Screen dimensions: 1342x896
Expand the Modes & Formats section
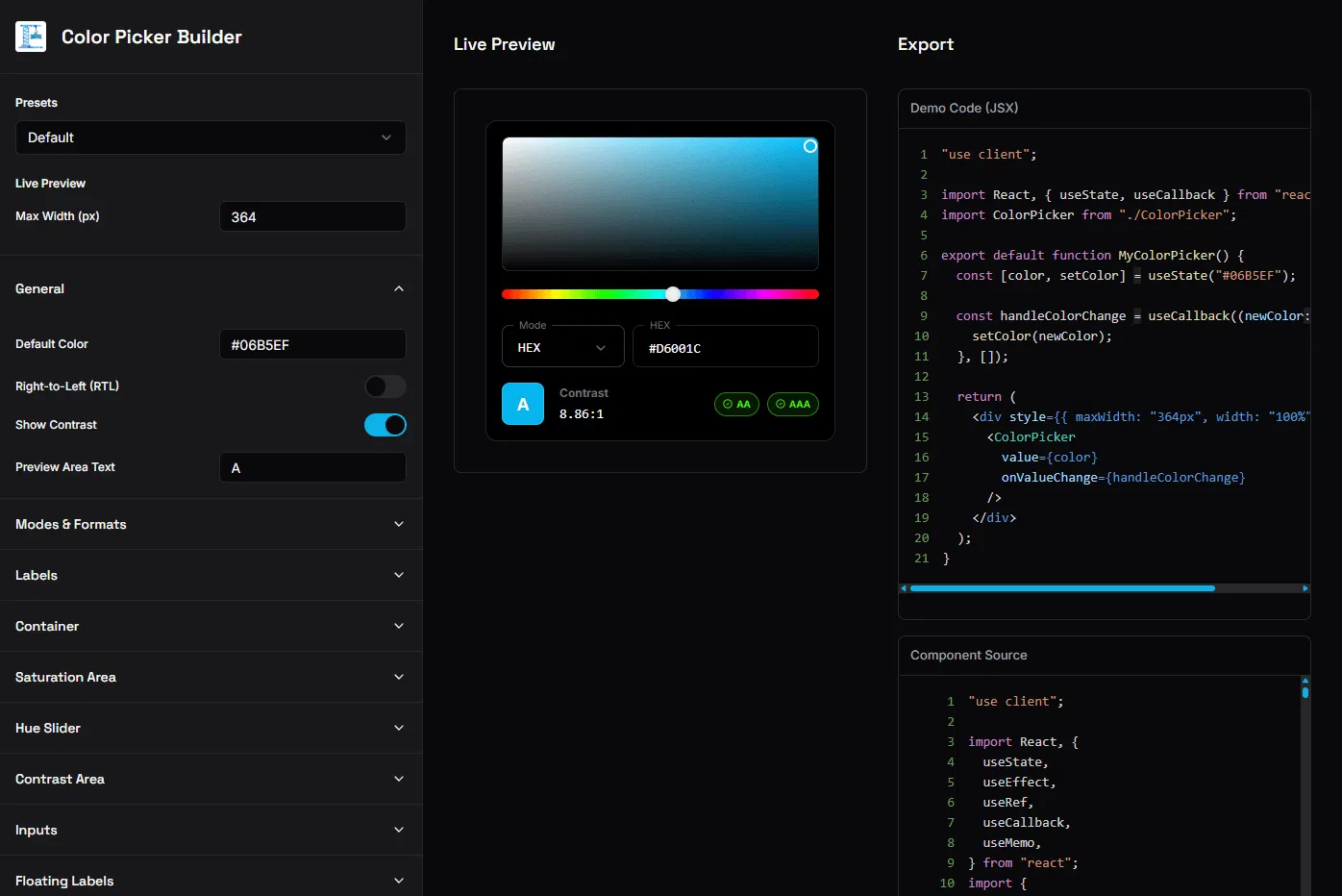point(211,524)
